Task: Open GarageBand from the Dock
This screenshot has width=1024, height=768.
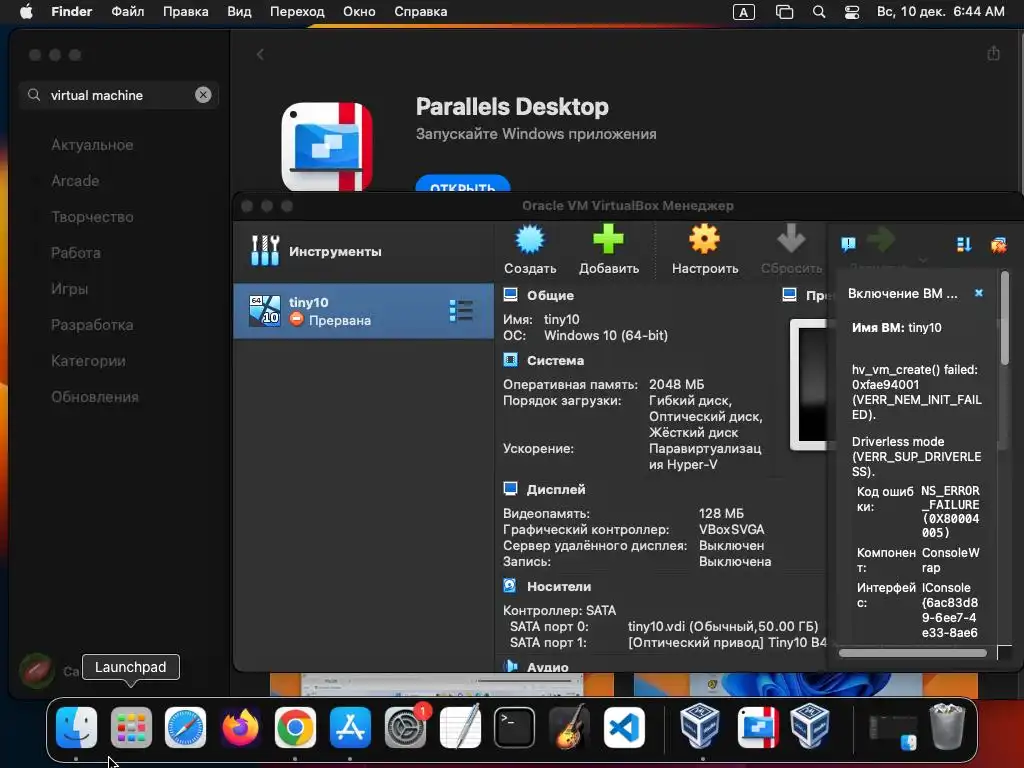Action: coord(569,727)
